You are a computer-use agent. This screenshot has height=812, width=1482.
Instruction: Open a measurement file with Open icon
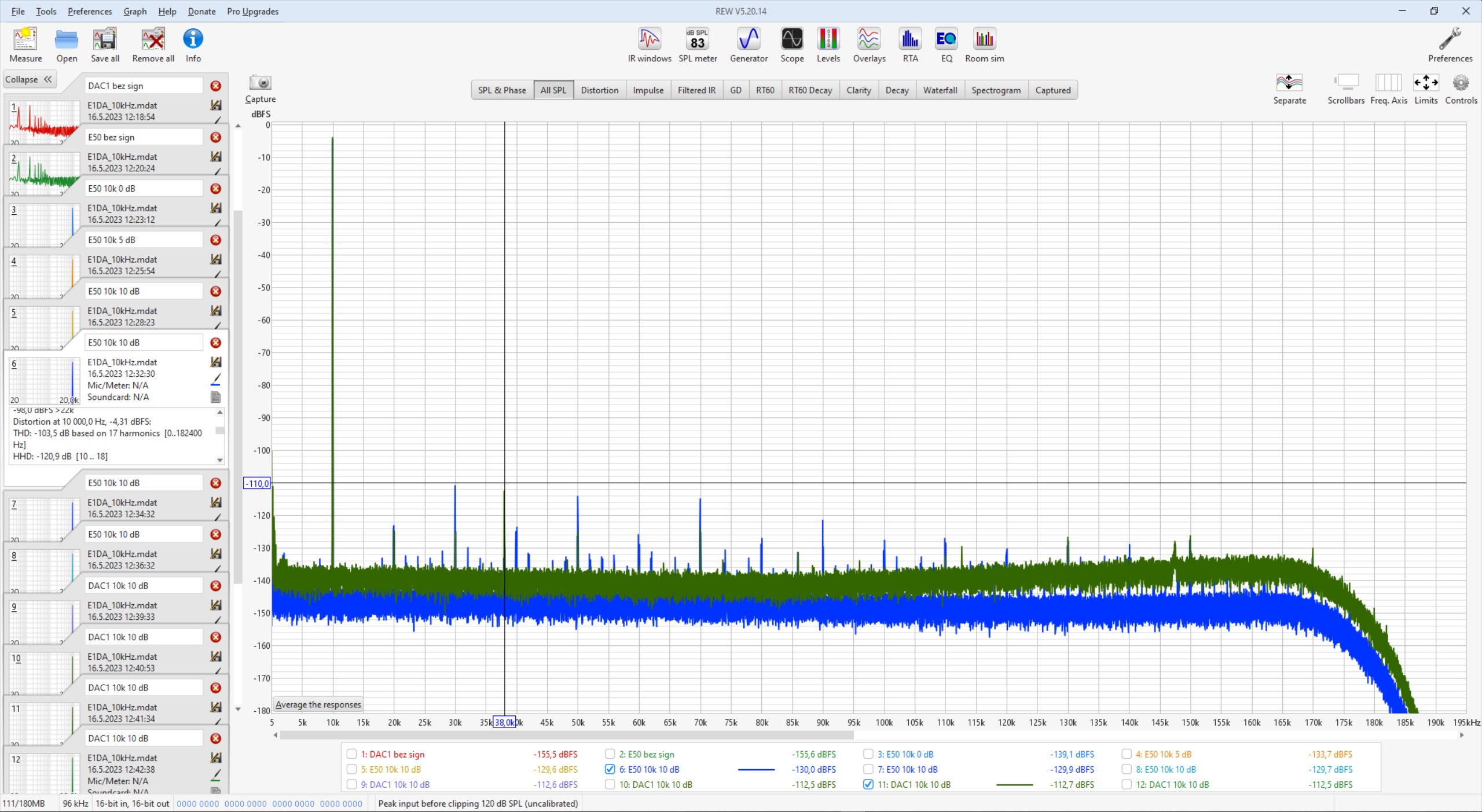point(67,45)
